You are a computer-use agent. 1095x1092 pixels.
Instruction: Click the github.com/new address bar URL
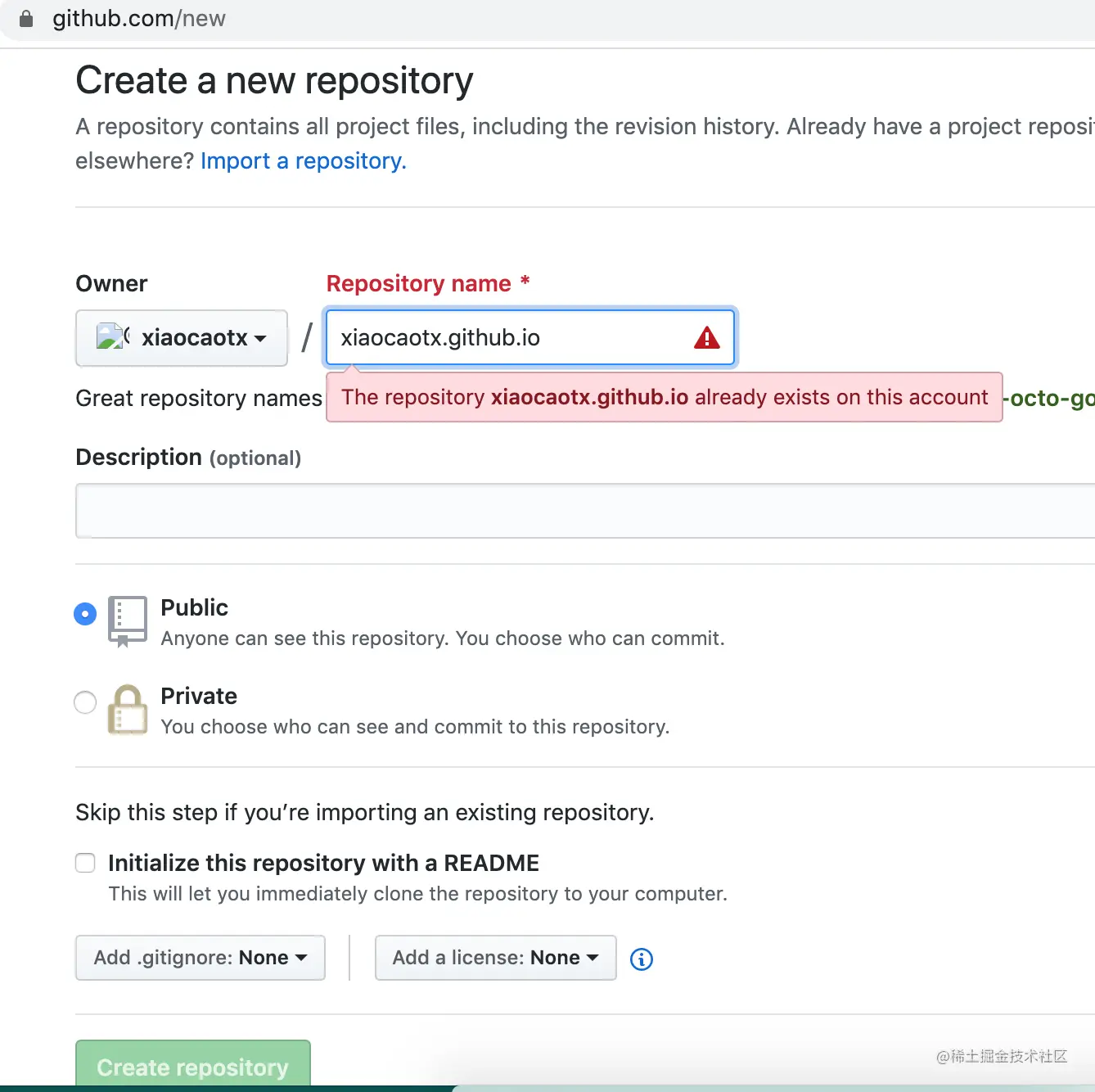pos(139,18)
